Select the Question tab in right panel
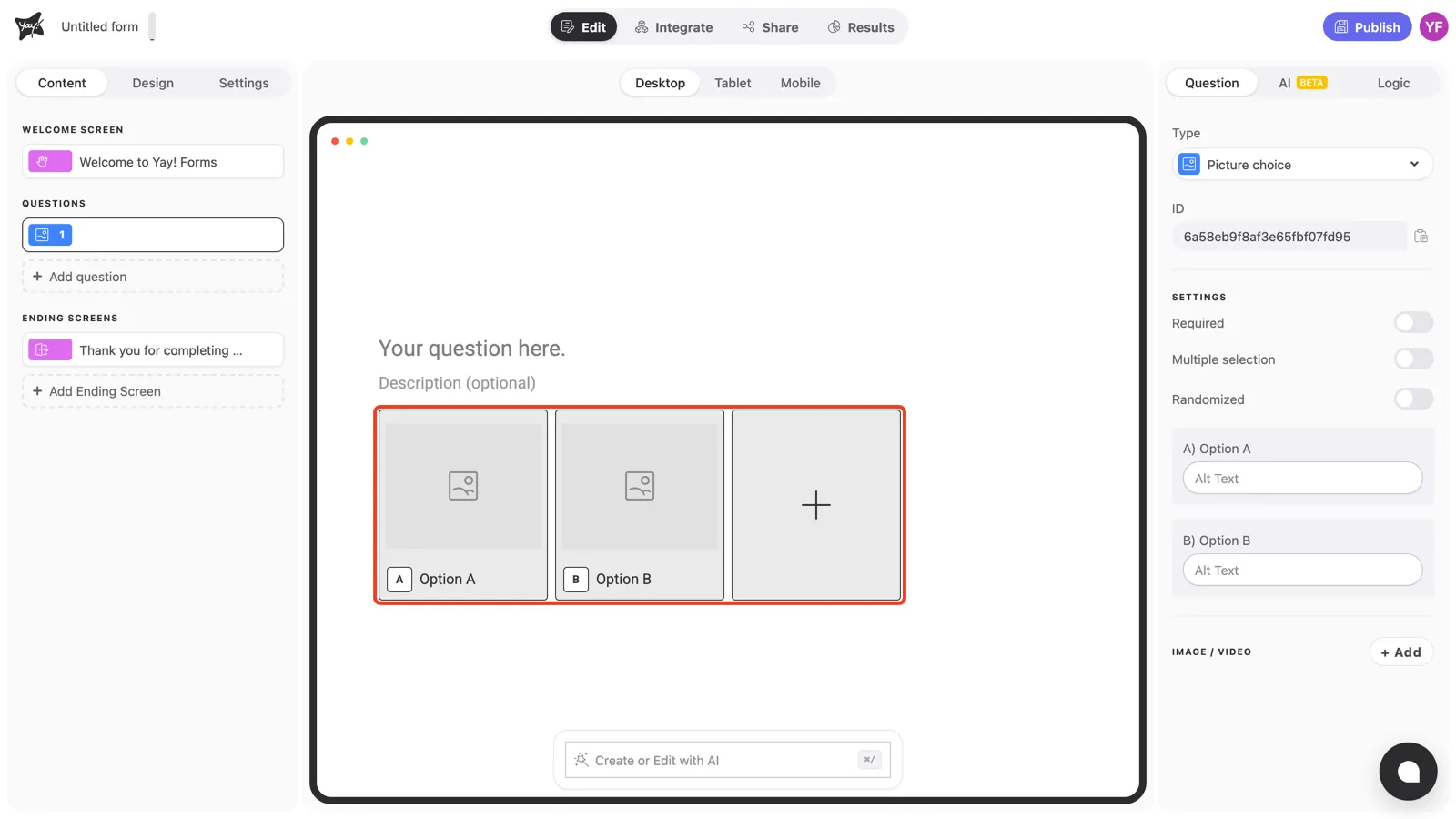This screenshot has width=1456, height=819. 1211,83
